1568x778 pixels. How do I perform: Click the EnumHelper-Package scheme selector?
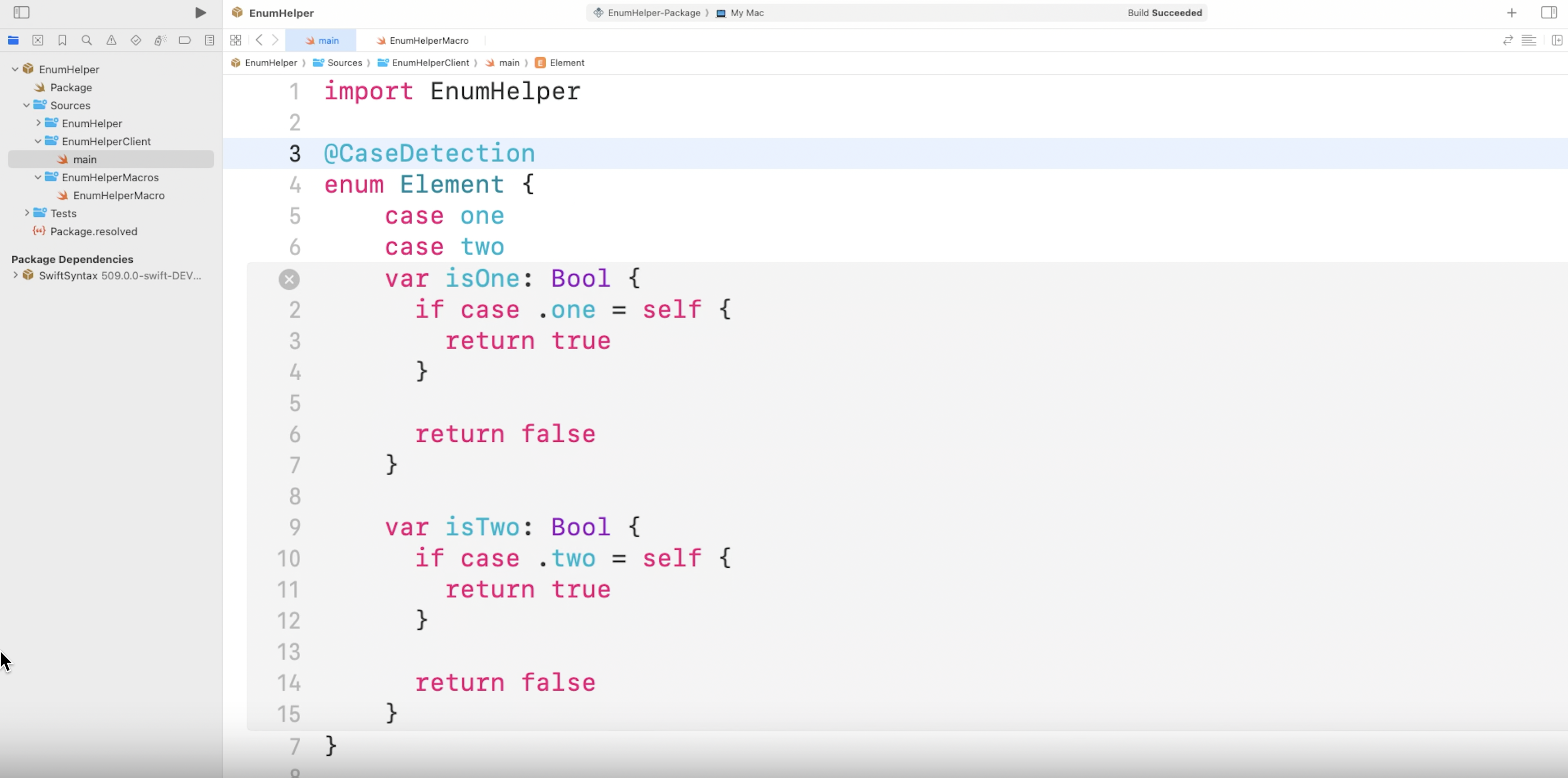click(x=653, y=13)
